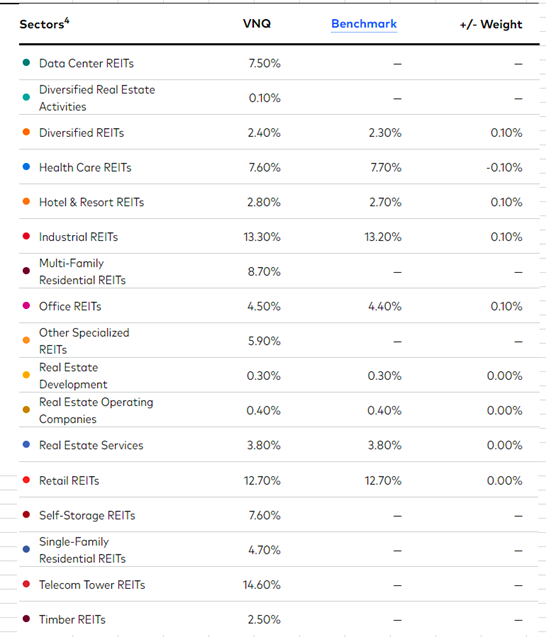Click Health Care REITs -0.10% weight value

coord(504,167)
